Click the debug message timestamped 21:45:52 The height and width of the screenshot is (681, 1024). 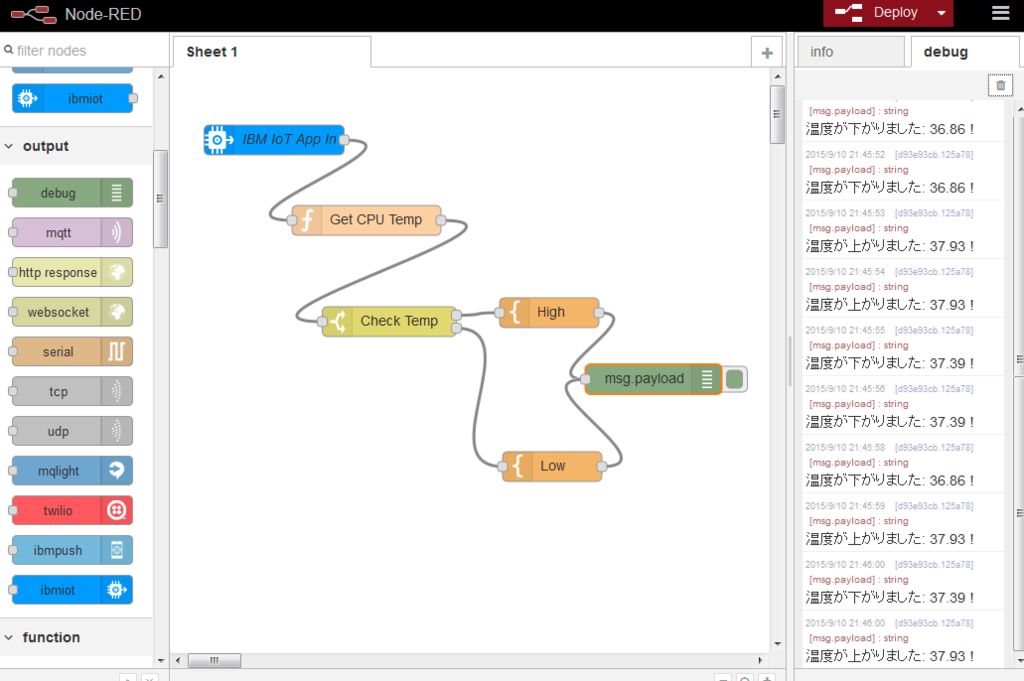pyautogui.click(x=903, y=171)
